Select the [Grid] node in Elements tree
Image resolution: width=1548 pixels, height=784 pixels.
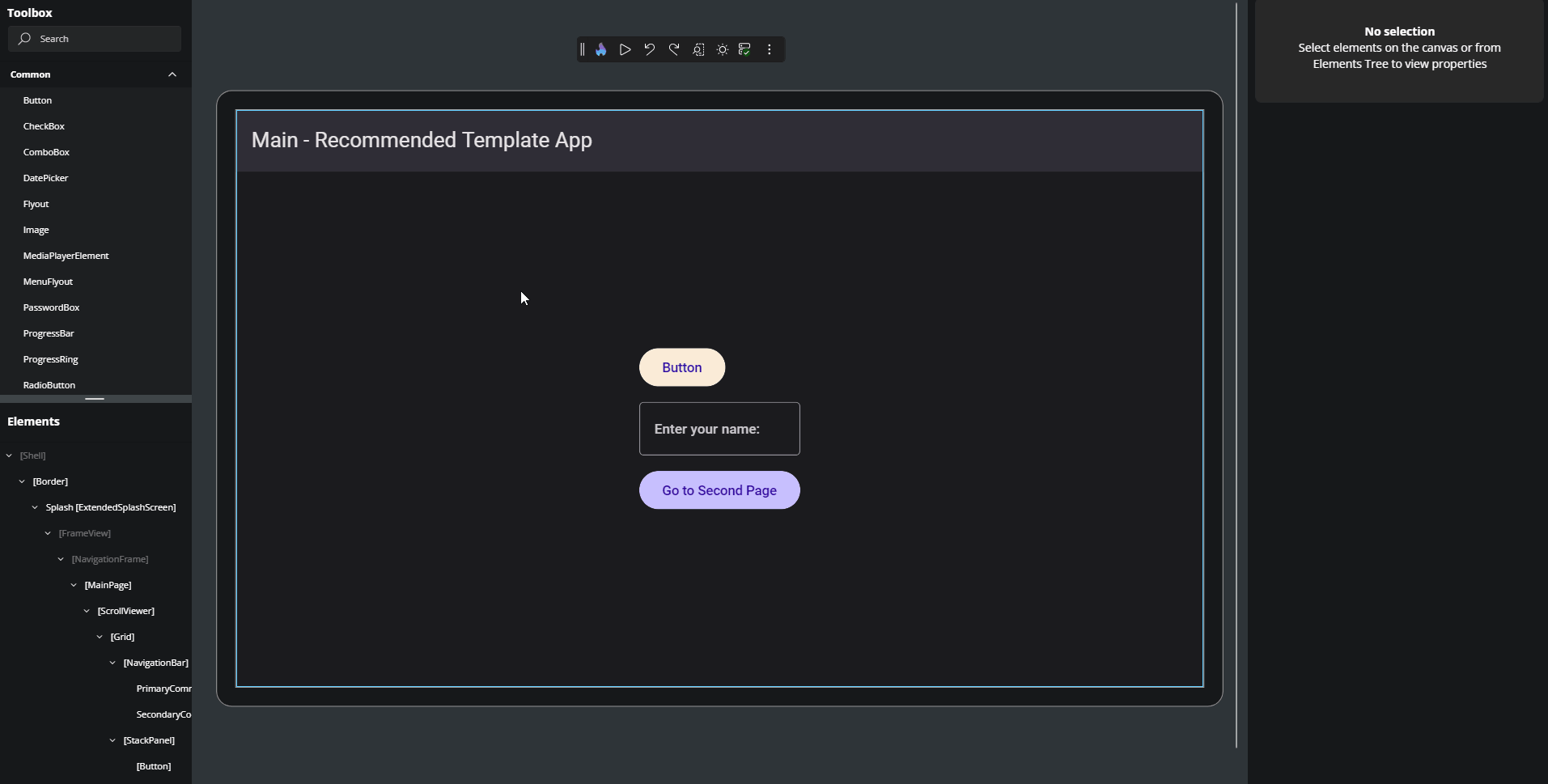(123, 637)
